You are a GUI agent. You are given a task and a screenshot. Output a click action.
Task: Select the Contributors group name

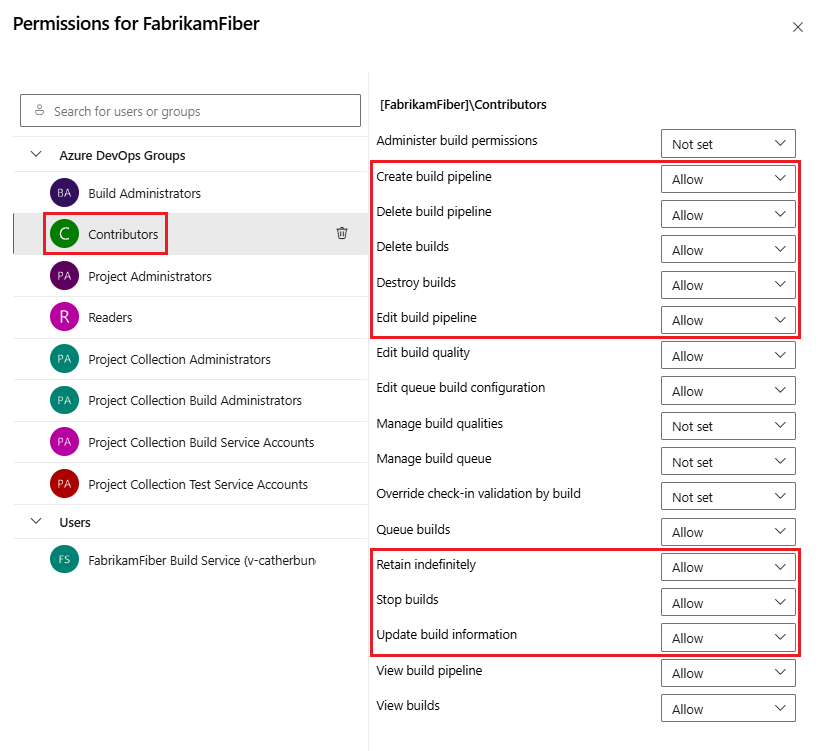(x=123, y=234)
